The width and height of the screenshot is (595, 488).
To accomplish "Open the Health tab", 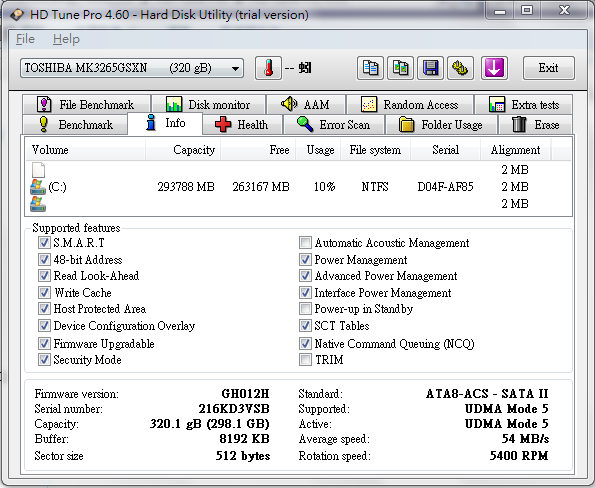I will (242, 125).
